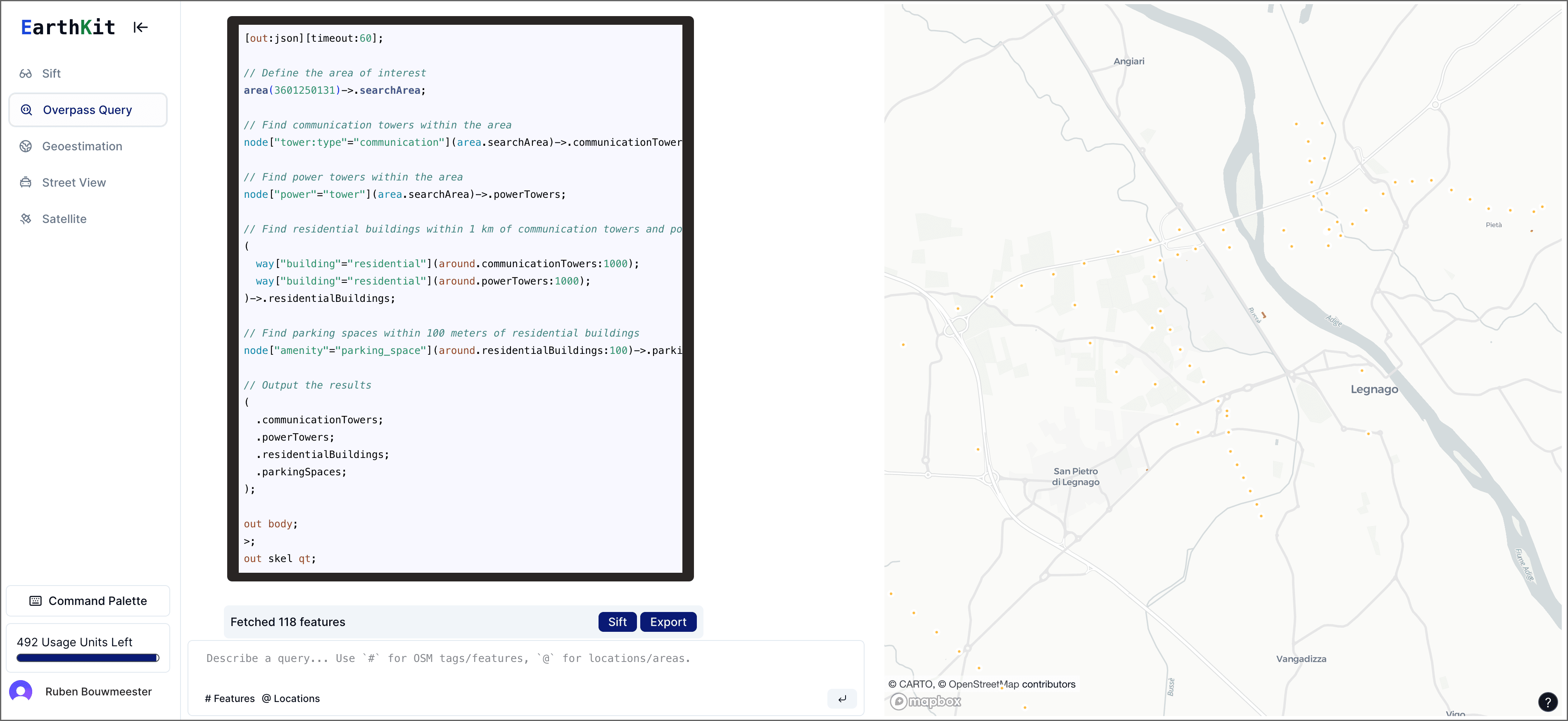Screen dimensions: 1568x721
Task: Insert an @ Locations reference
Action: tap(290, 698)
